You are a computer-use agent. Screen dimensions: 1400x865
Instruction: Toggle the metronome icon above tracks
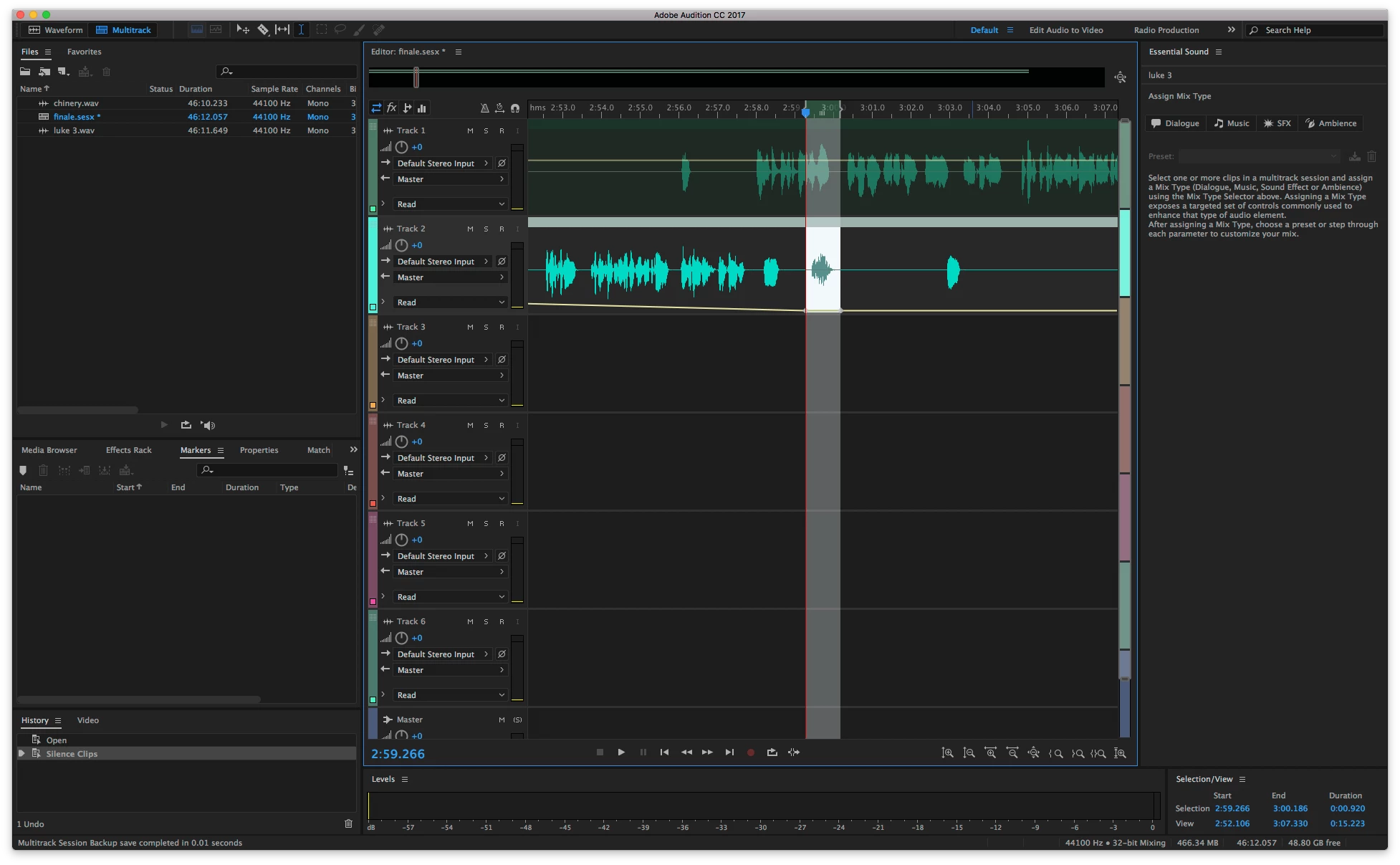pyautogui.click(x=485, y=108)
